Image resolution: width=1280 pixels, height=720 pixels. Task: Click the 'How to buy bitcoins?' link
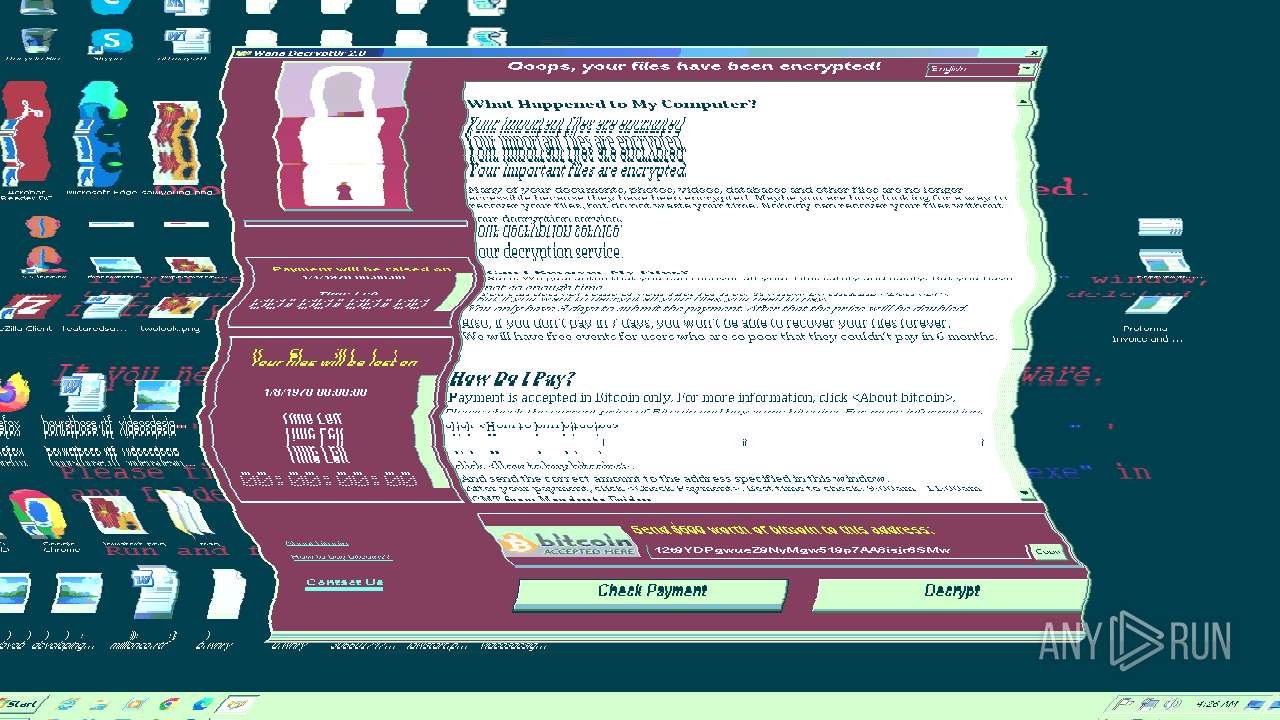coord(341,557)
